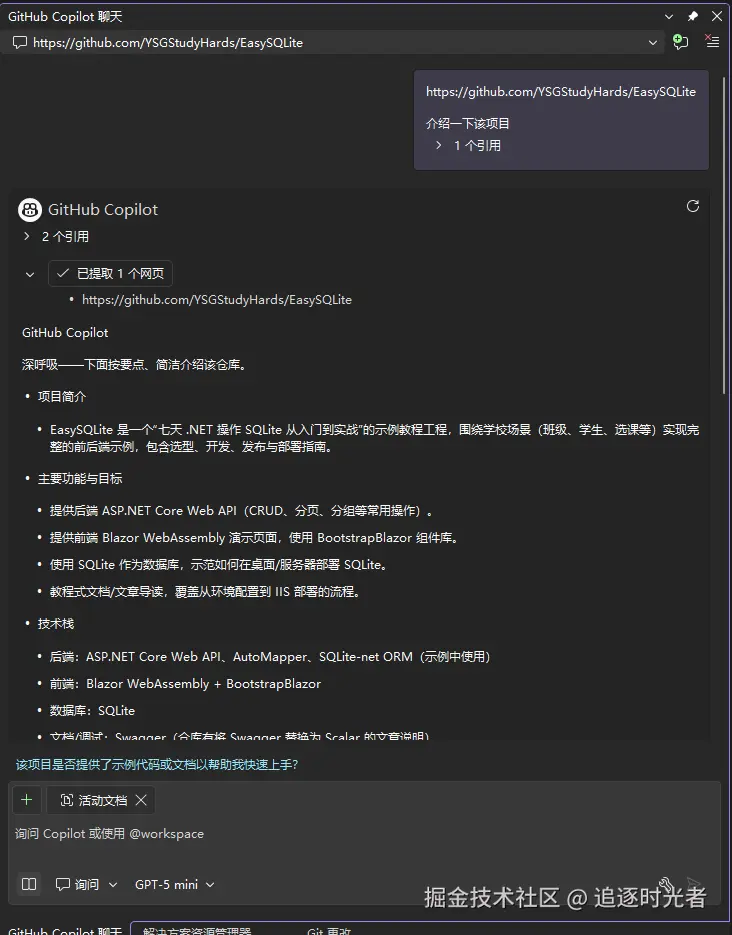Click the "前端: Blazor WebAssembly + BootstrapBlazor" line
Viewport: 732px width, 935px height.
[x=185, y=684]
